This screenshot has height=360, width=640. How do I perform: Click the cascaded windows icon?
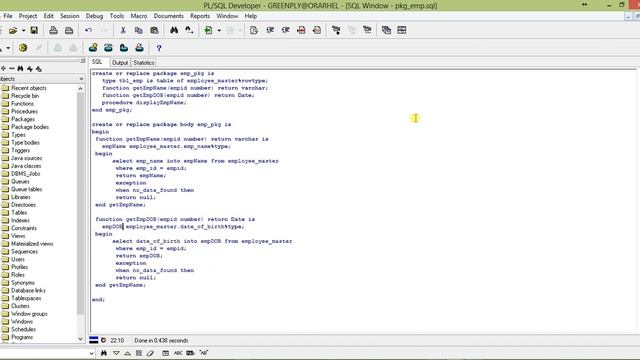387,30
